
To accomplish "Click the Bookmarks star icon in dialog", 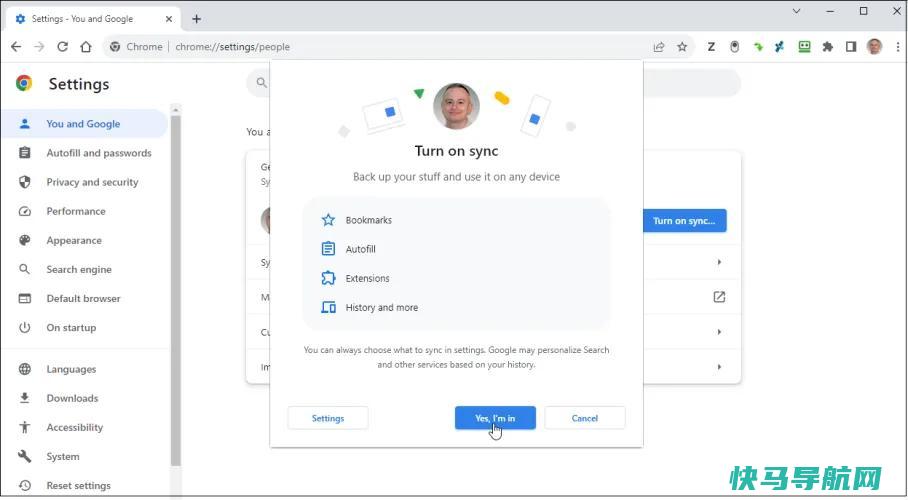I will pyautogui.click(x=328, y=220).
